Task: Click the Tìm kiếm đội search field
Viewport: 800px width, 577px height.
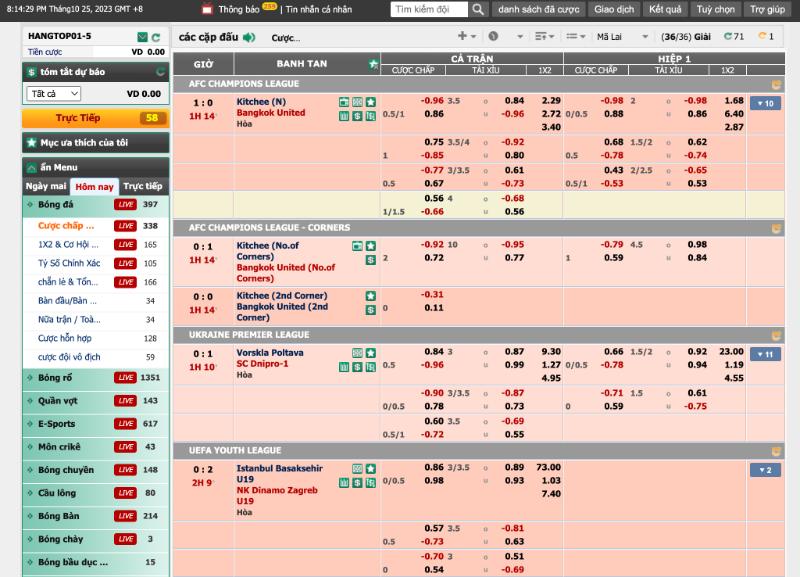Action: (429, 10)
